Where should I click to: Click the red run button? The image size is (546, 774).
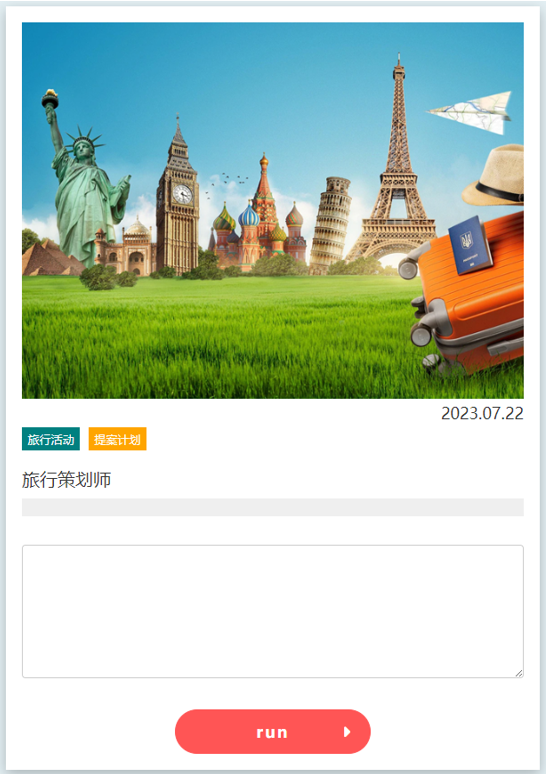[x=273, y=732]
